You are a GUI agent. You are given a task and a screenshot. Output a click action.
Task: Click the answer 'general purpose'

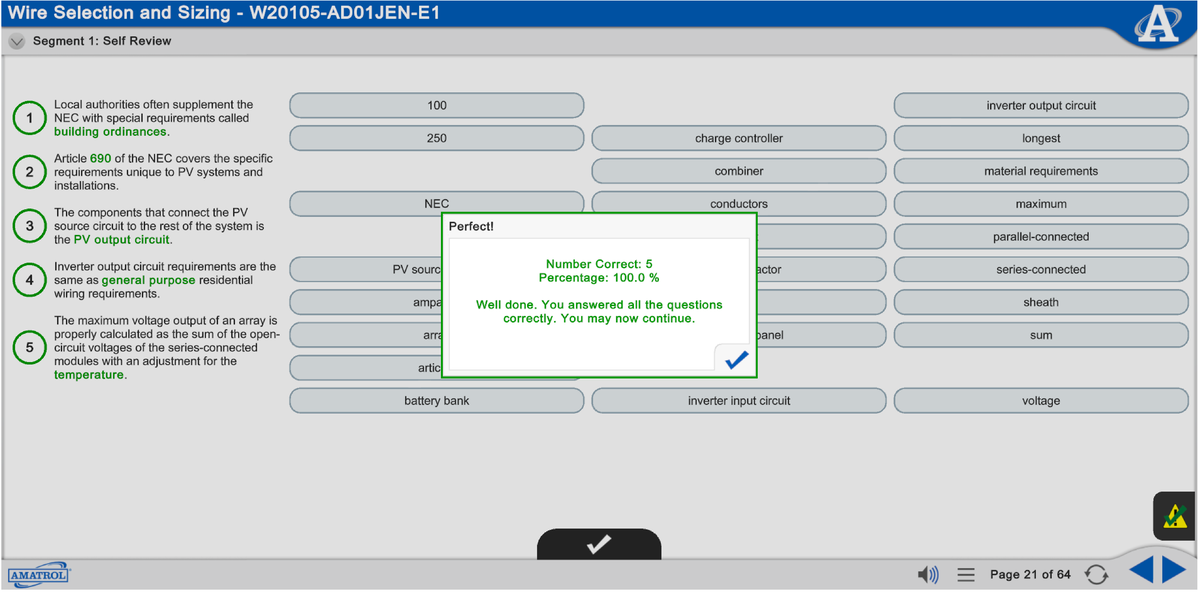(148, 281)
